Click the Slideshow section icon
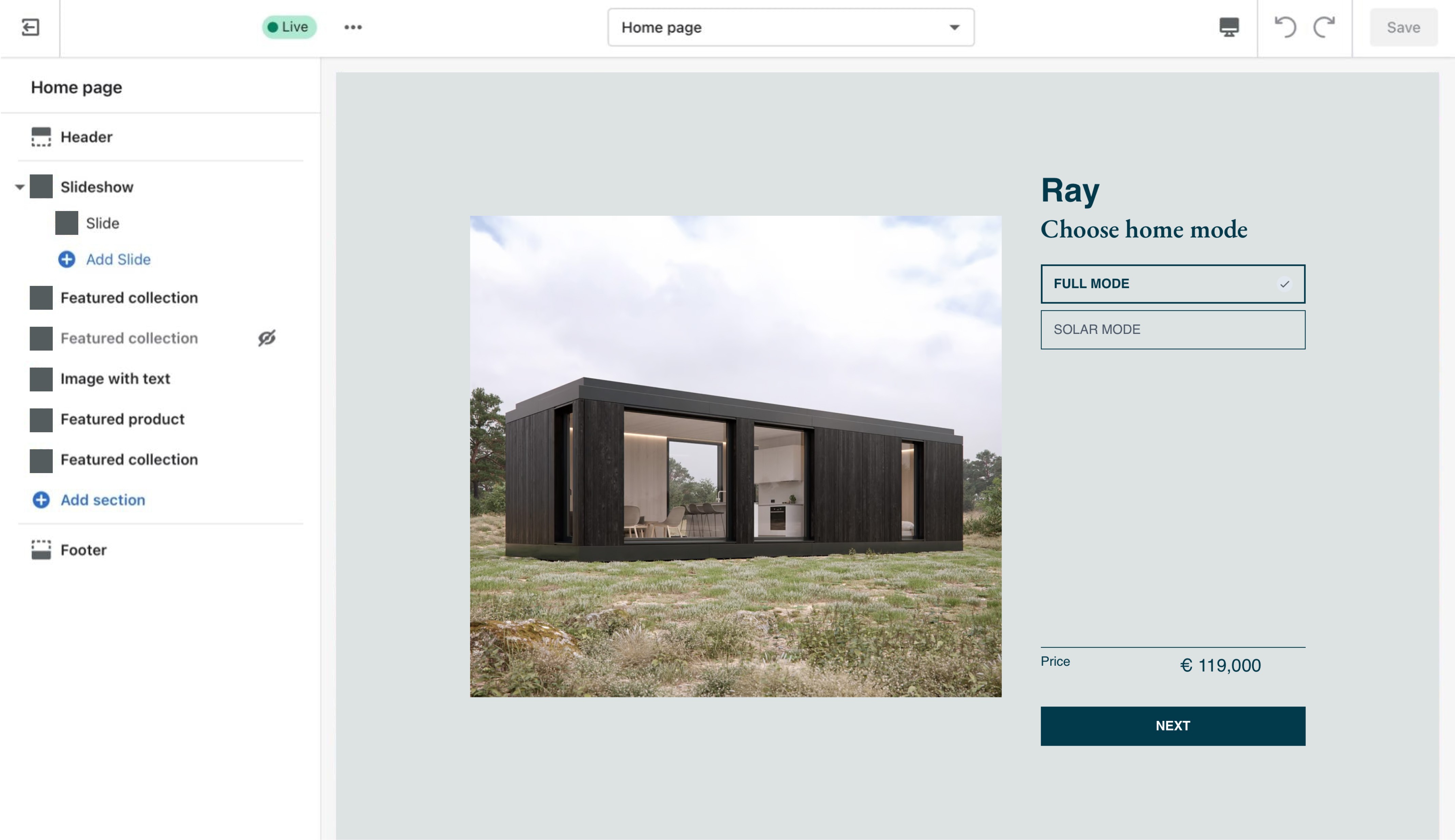The height and width of the screenshot is (840, 1455). click(41, 187)
